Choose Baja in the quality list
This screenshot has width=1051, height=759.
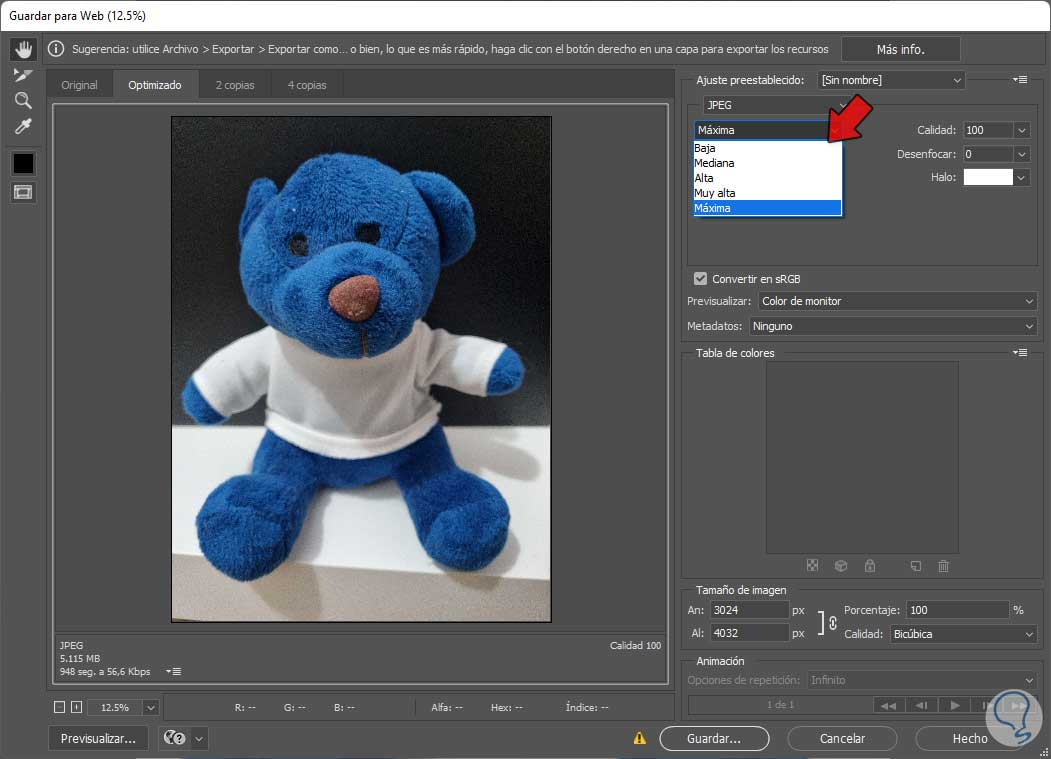(767, 148)
